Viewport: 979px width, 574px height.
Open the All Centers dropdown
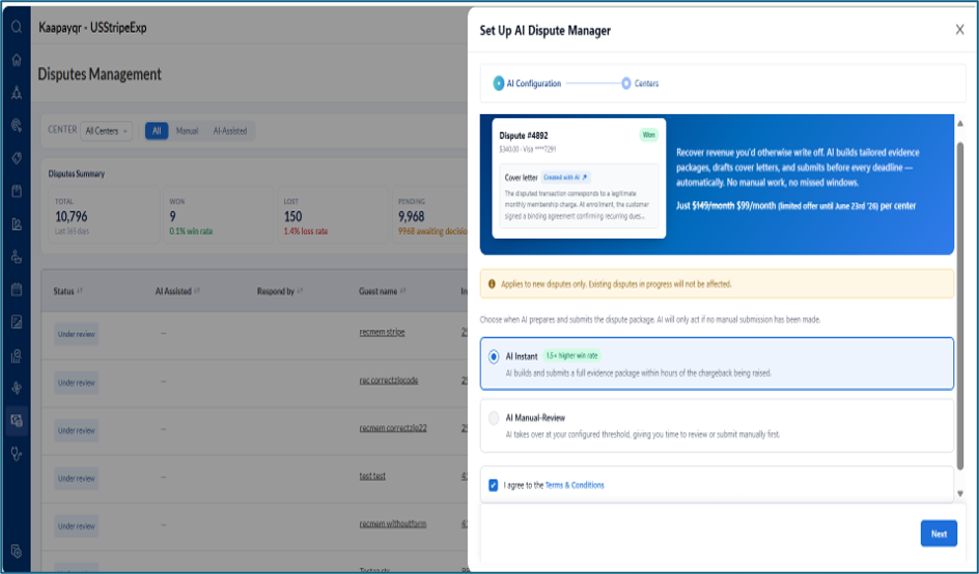pyautogui.click(x=106, y=131)
